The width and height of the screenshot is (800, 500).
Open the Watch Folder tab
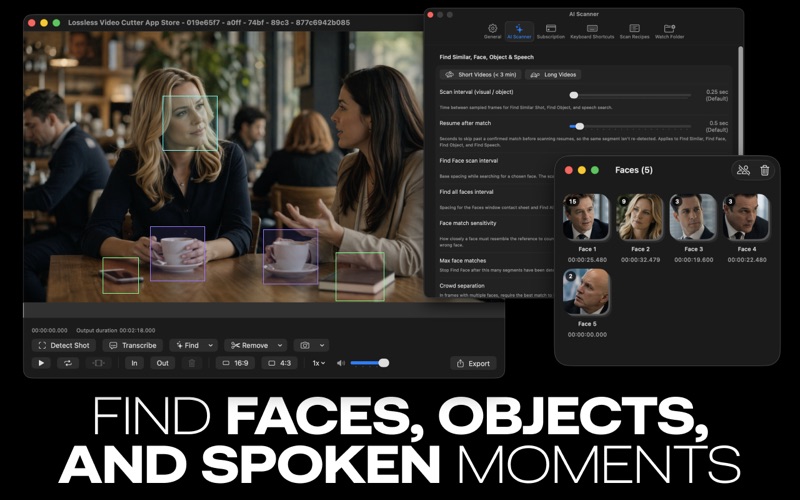pos(669,31)
